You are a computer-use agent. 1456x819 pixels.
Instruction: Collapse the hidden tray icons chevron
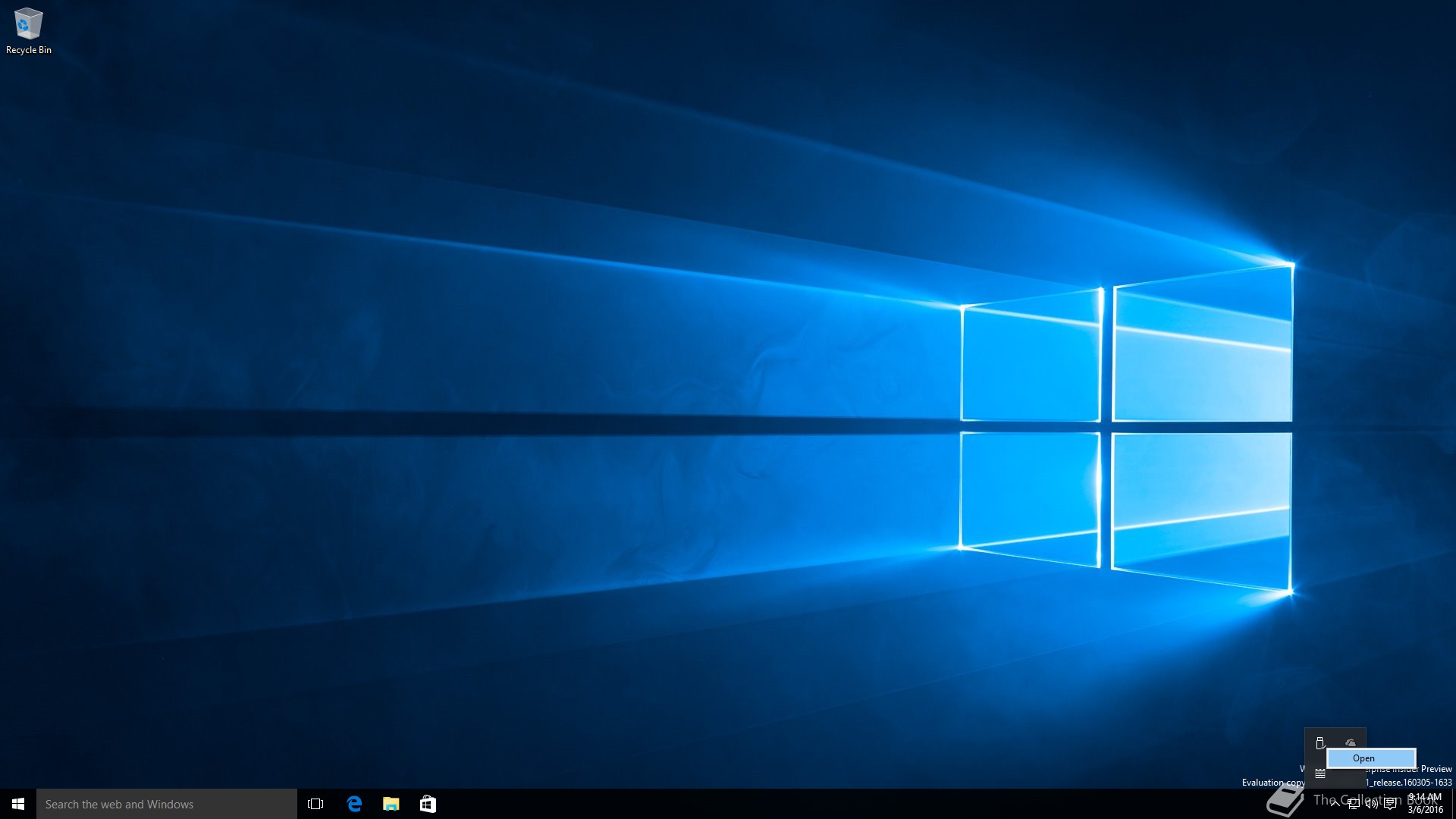[x=1335, y=804]
